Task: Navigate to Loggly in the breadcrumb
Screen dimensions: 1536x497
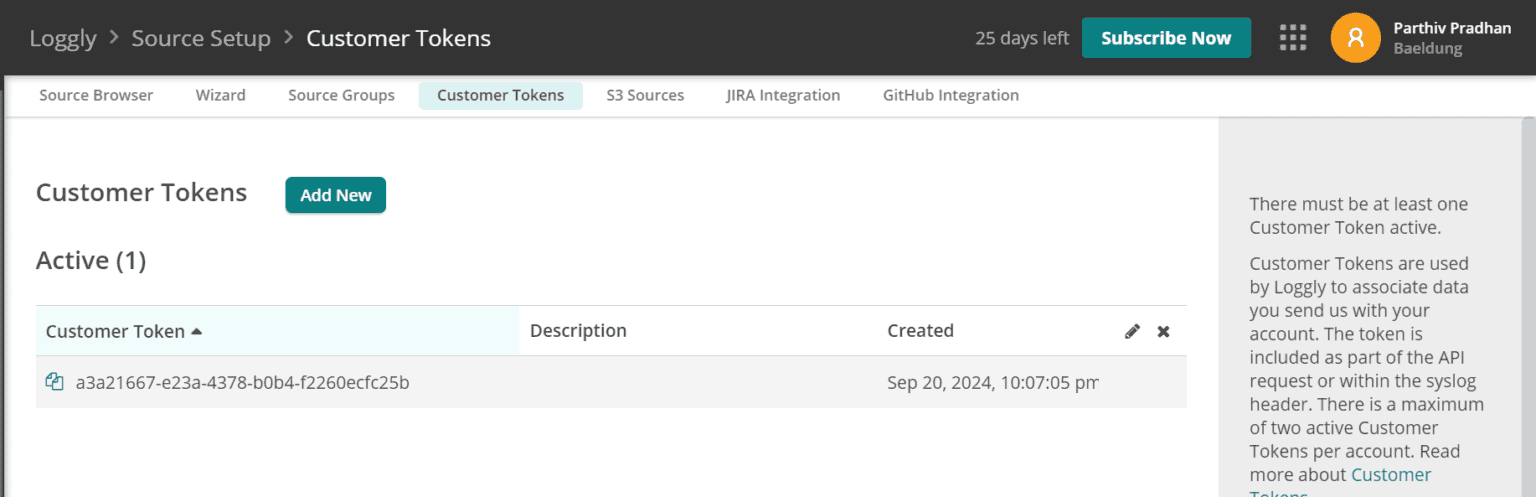Action: tap(63, 38)
